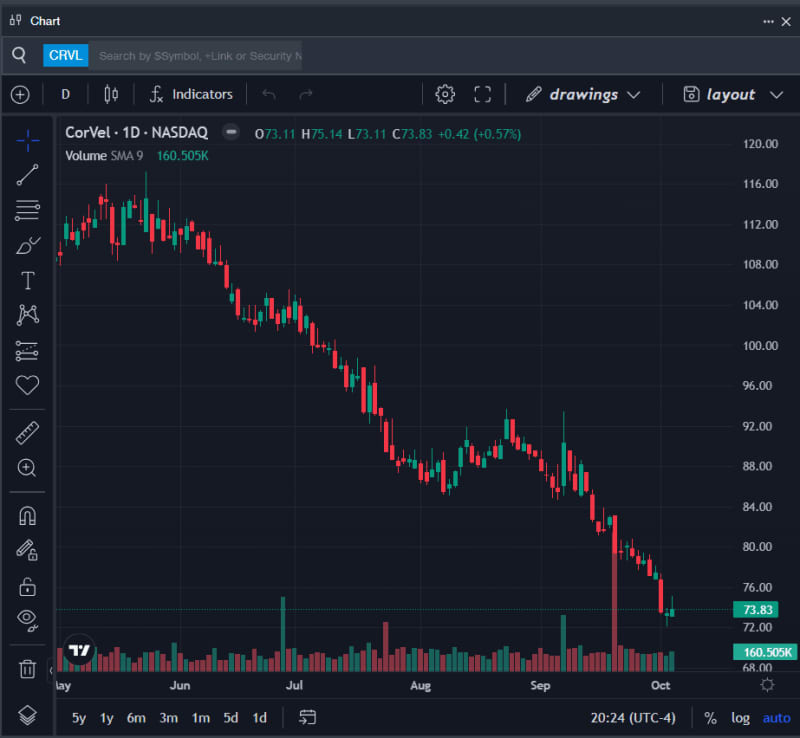This screenshot has width=800, height=738.
Task: Switch to the 6m time range
Action: pos(136,717)
